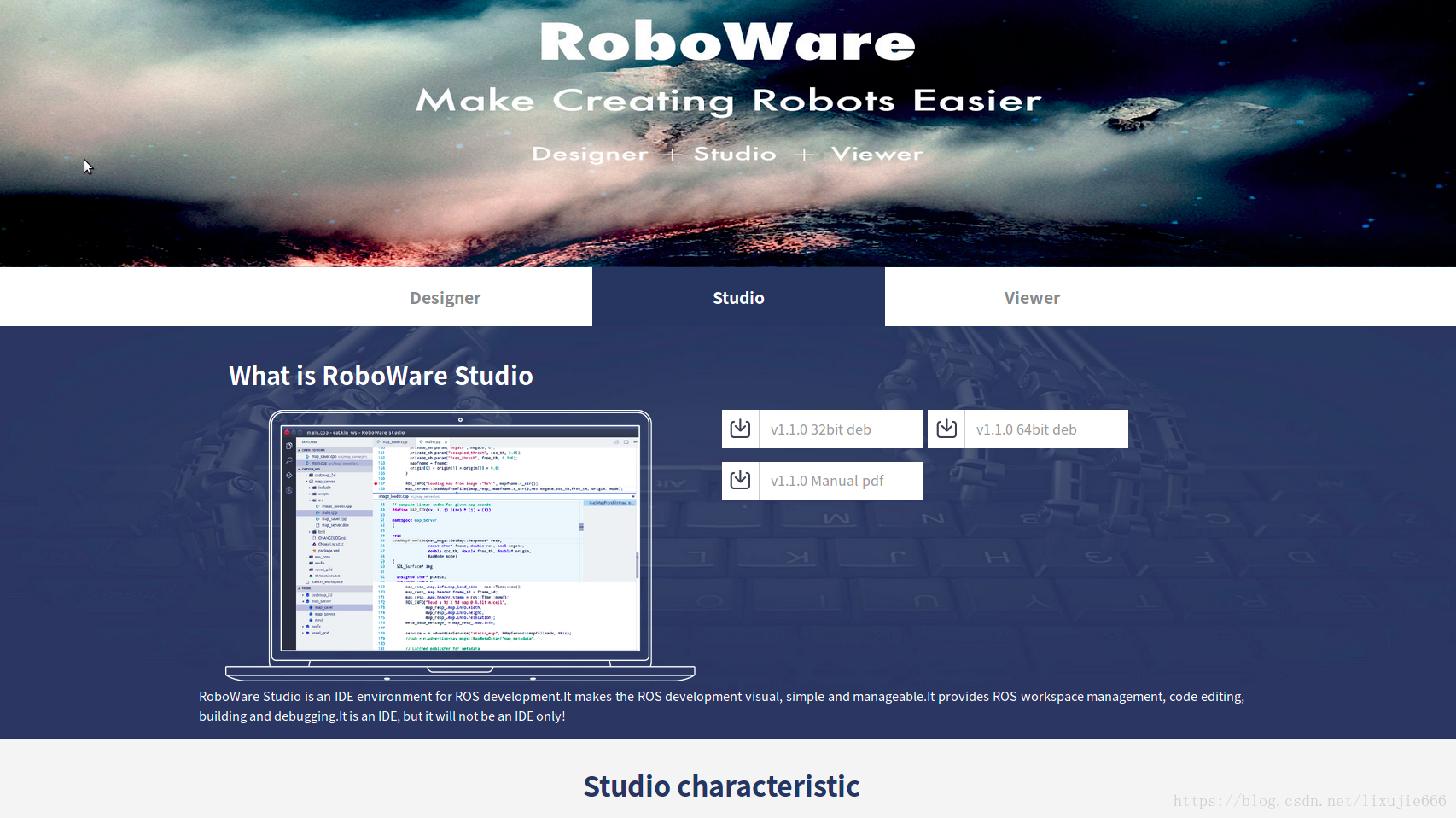Image resolution: width=1456 pixels, height=818 pixels.
Task: Click the source control icon in the activity bar
Action: coord(288,476)
